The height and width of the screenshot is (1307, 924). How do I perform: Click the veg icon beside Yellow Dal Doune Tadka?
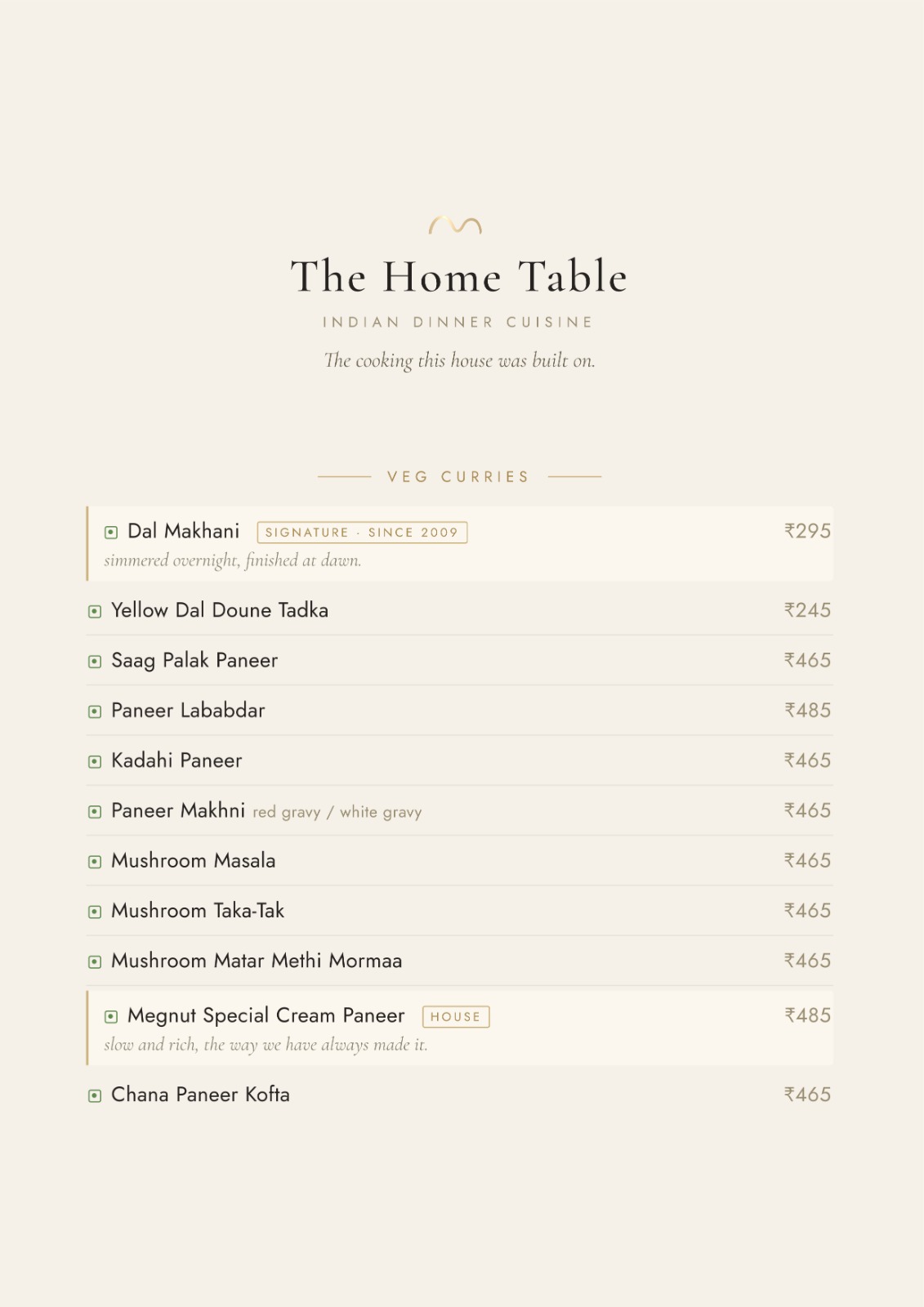[x=95, y=611]
